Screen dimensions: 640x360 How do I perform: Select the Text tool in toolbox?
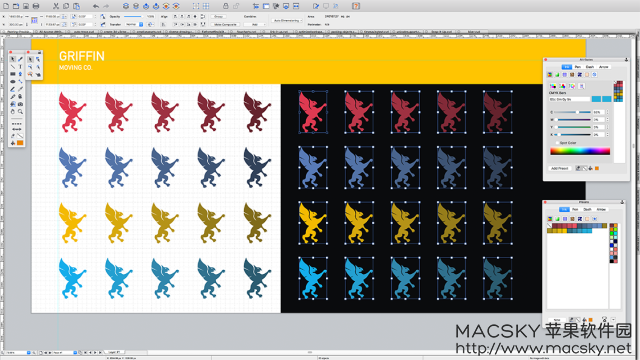pyautogui.click(x=20, y=67)
